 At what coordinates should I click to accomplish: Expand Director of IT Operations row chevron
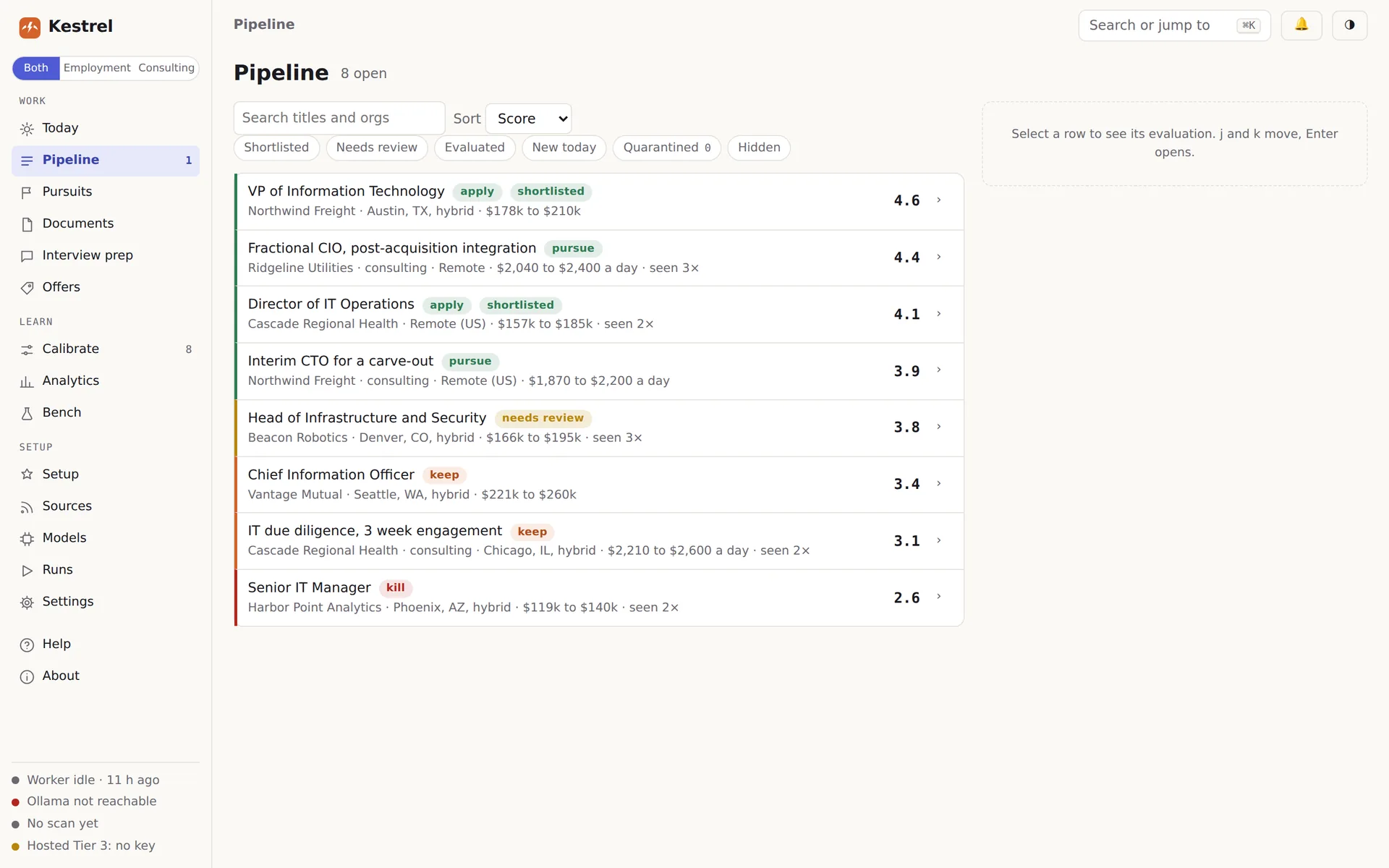click(x=939, y=314)
